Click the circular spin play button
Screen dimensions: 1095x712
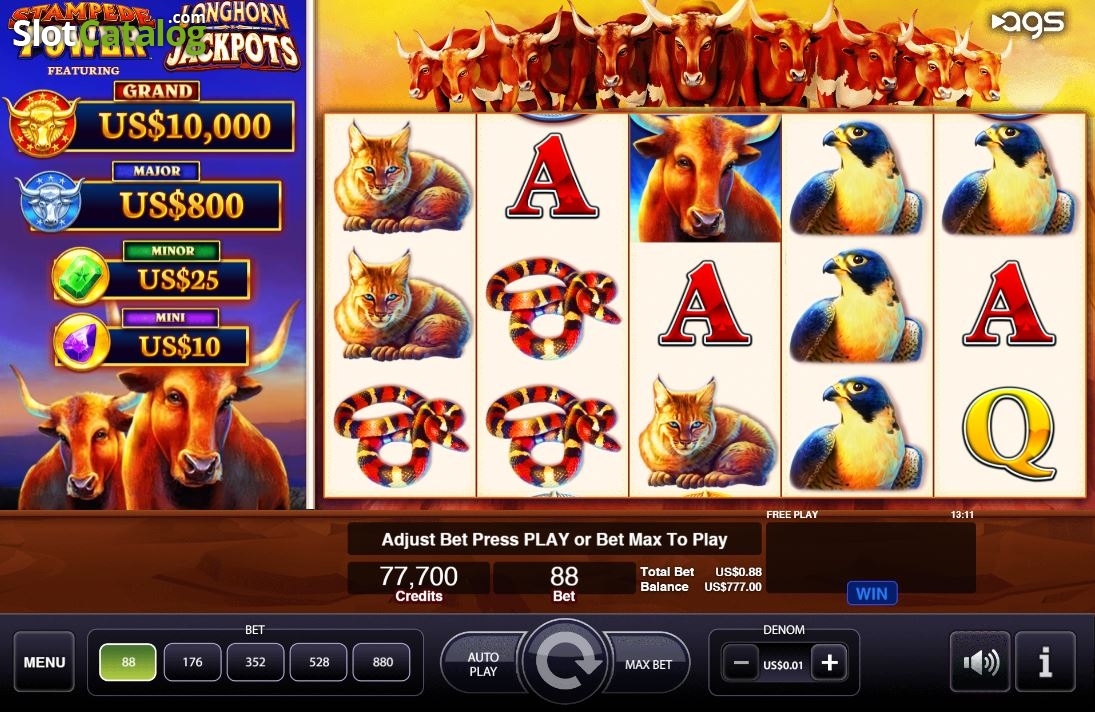[x=565, y=661]
